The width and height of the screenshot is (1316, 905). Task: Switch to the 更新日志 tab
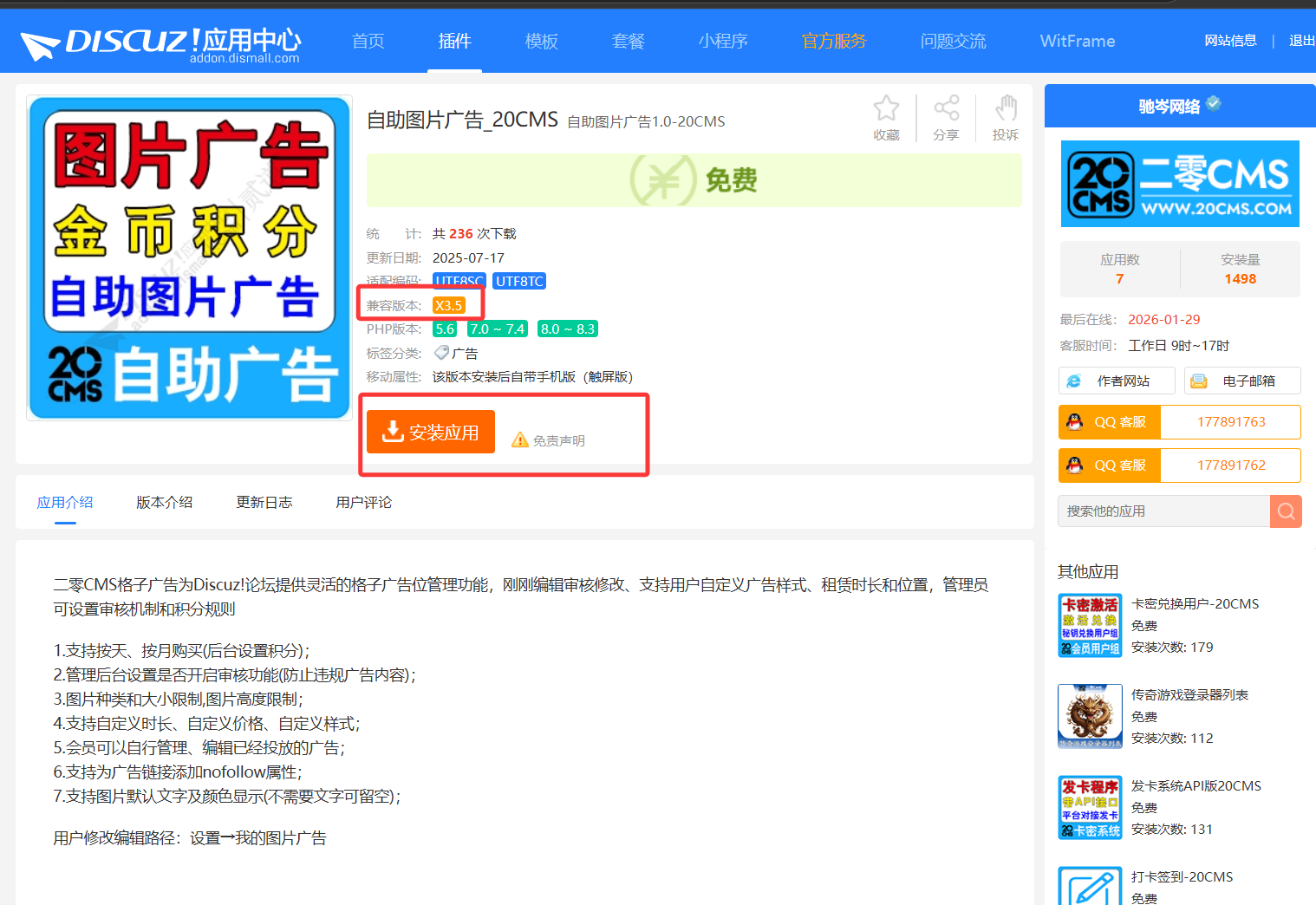pos(264,503)
